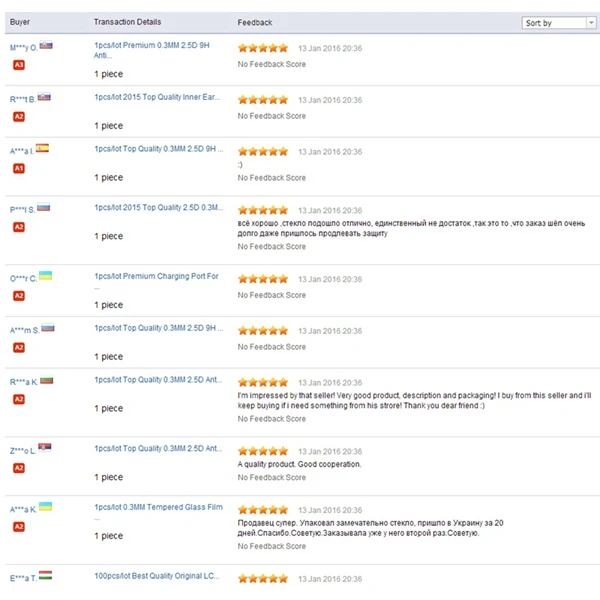The height and width of the screenshot is (600, 600).
Task: Click the flag icon beside R***a K.
Action: 47,381
